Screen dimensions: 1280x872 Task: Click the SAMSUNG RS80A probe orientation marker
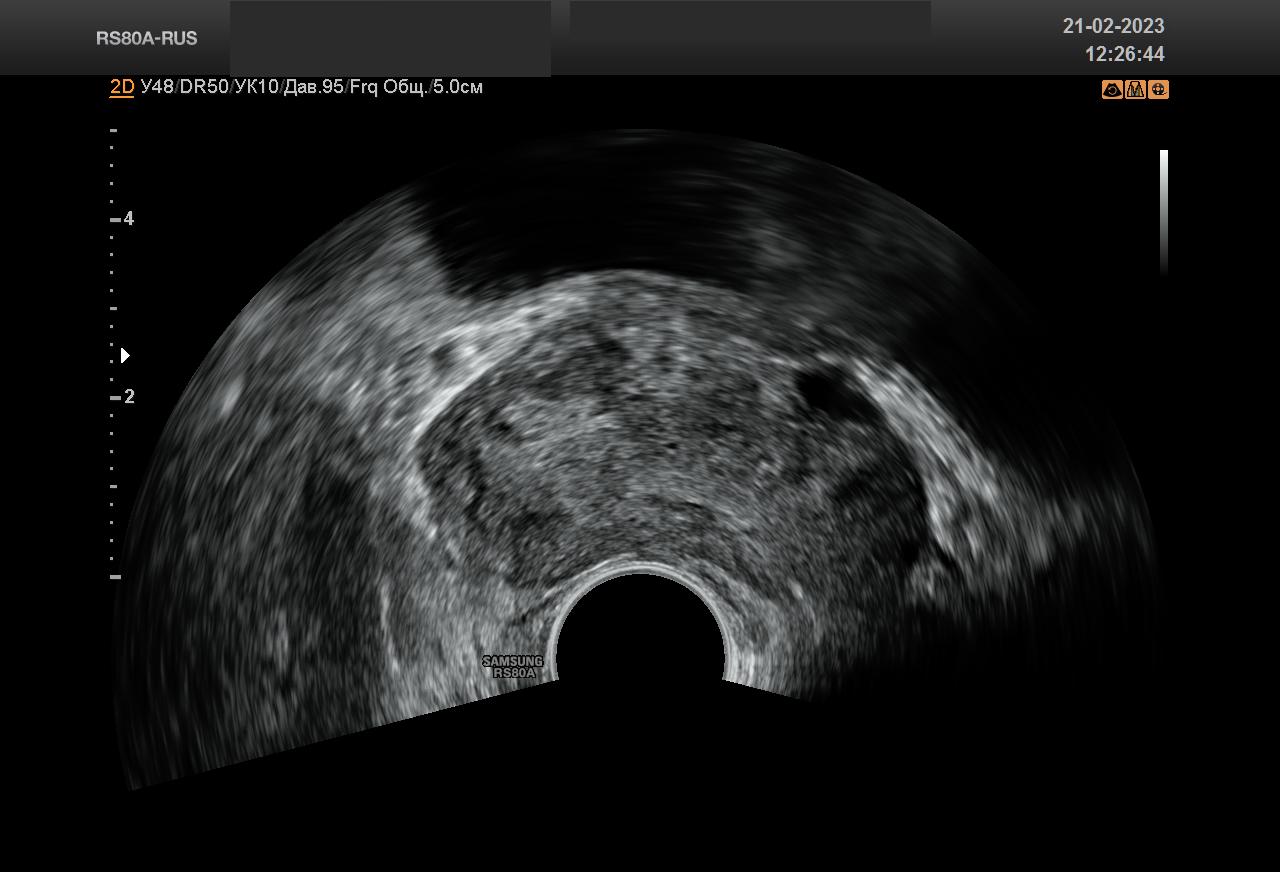point(513,667)
